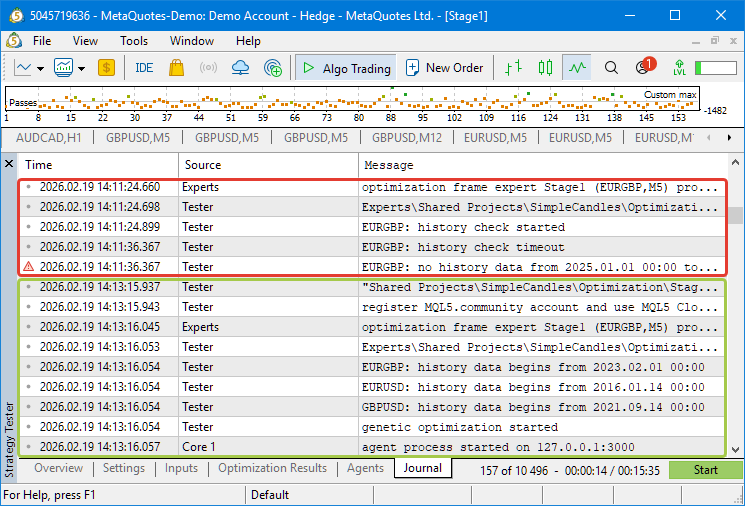Screen dimensions: 745x506
Task: Click the optimization passes graph
Action: click(x=352, y=99)
